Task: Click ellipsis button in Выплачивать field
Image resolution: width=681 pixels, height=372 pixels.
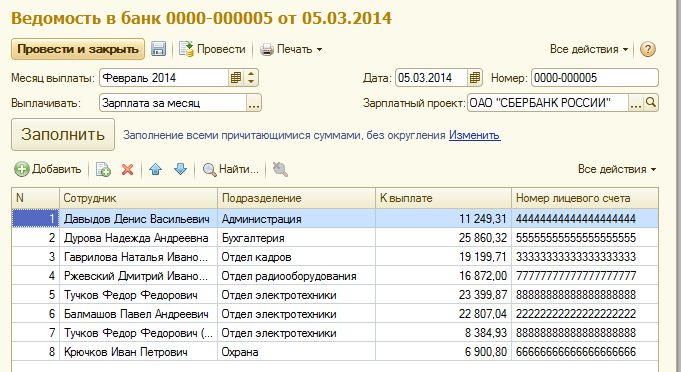Action: (254, 103)
